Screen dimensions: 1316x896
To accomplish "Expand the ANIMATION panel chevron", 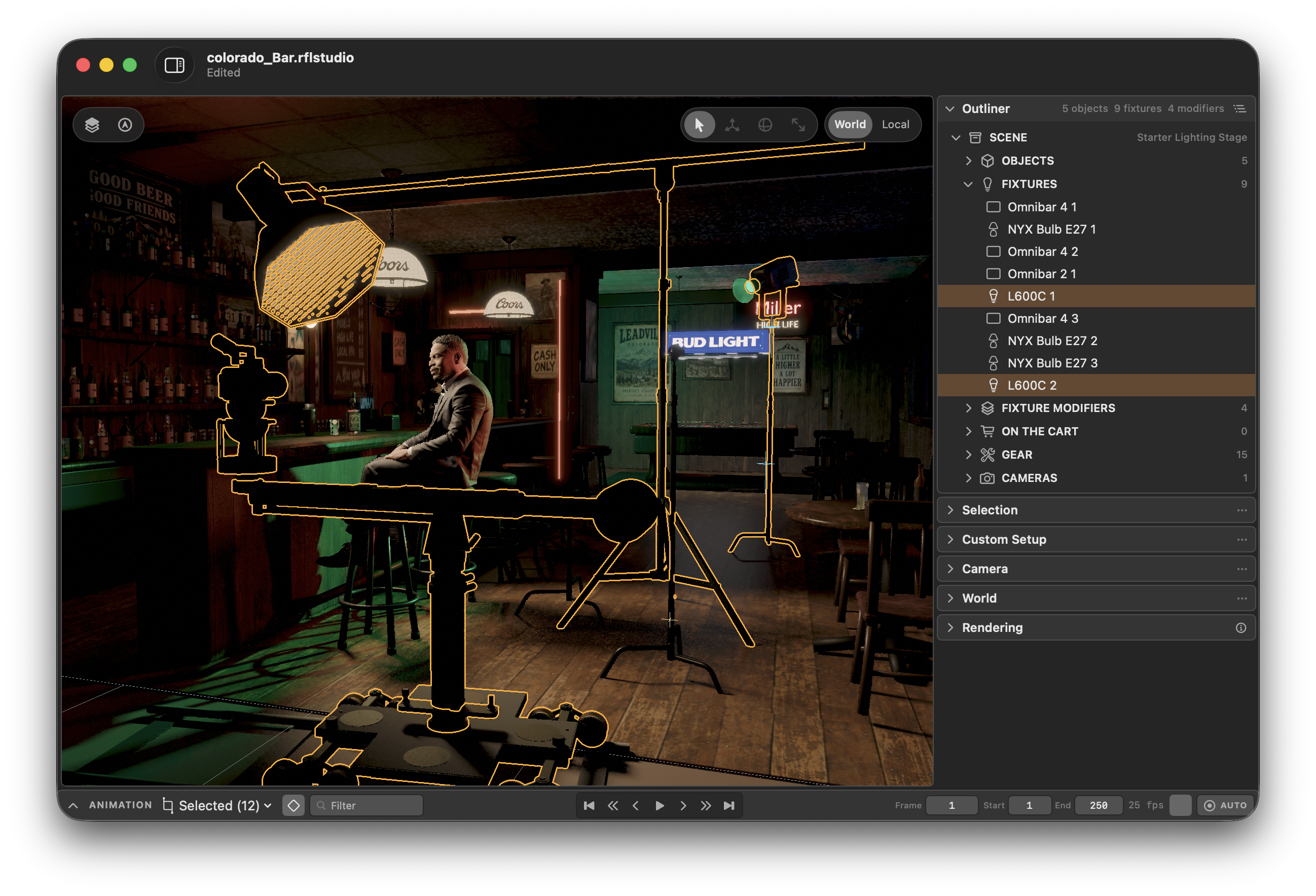I will click(x=73, y=805).
